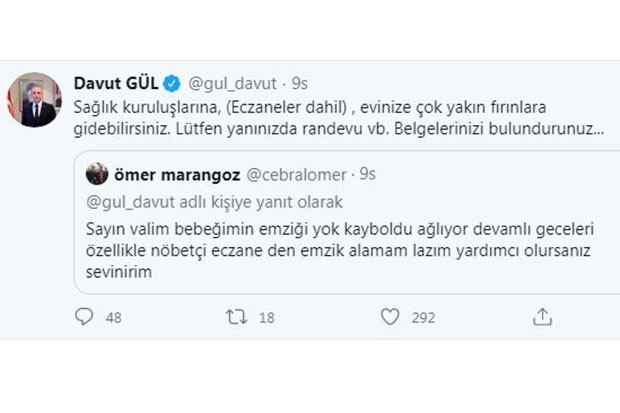Screen dimensions: 620x413
Task: Retweet this post using the arrows icon
Action: click(237, 317)
